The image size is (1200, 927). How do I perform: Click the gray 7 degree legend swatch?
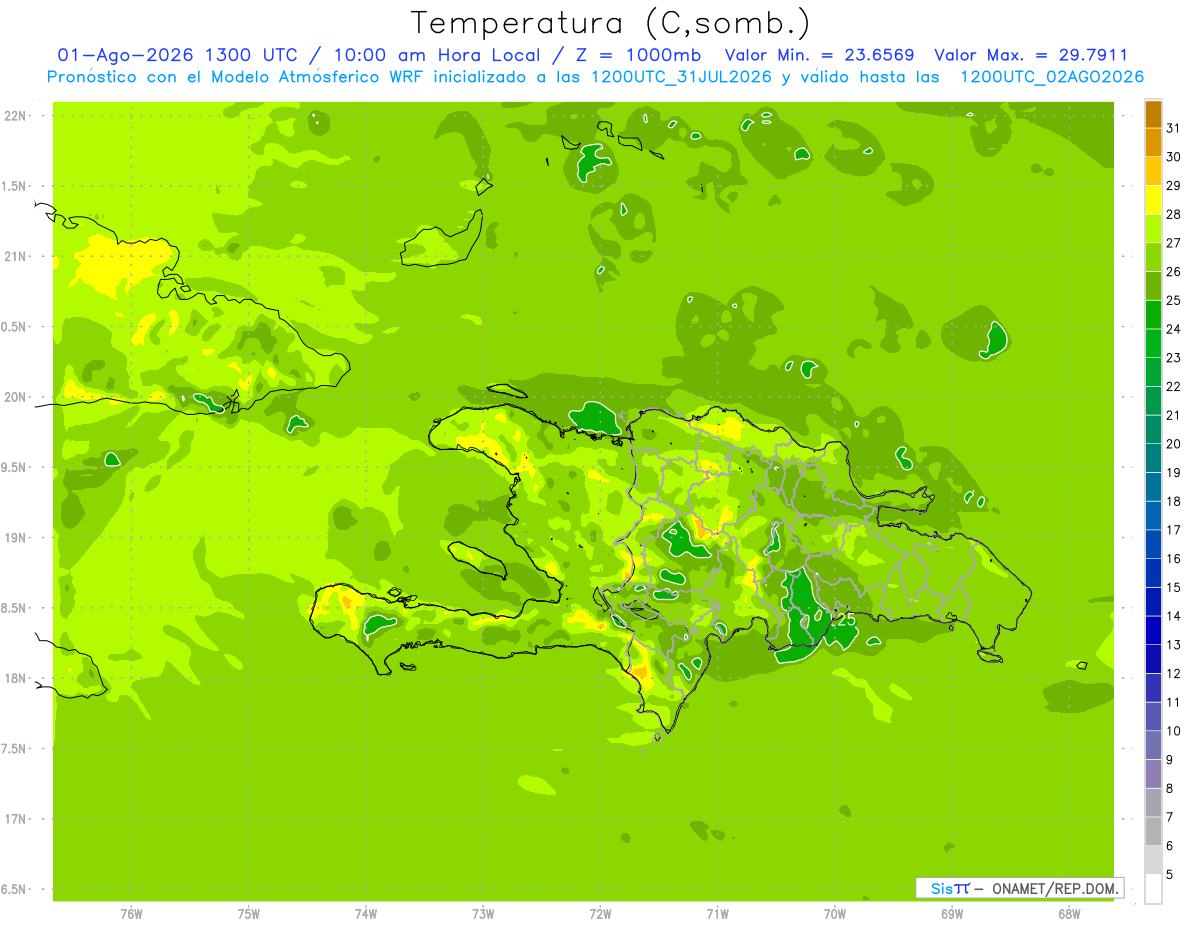click(1153, 832)
